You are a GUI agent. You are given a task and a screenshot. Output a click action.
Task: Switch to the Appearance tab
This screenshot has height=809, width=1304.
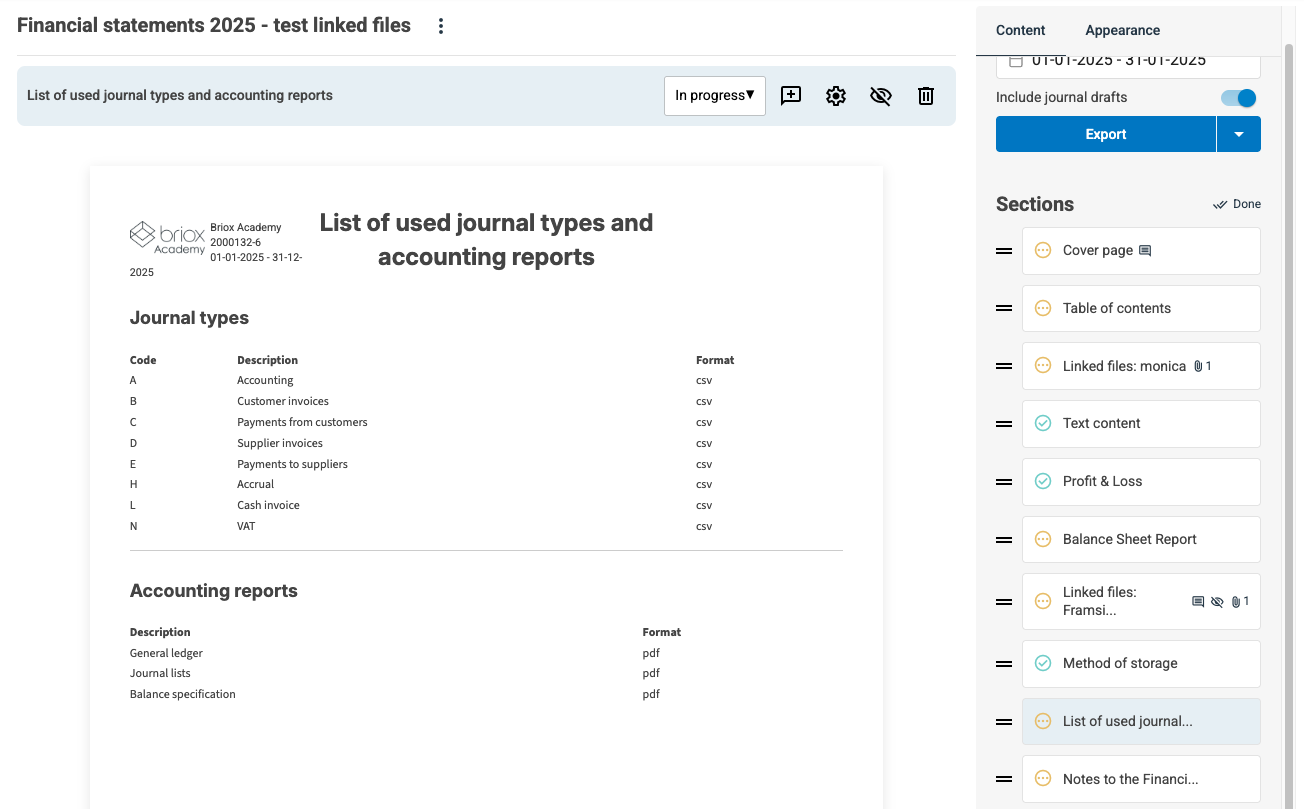coord(1122,30)
